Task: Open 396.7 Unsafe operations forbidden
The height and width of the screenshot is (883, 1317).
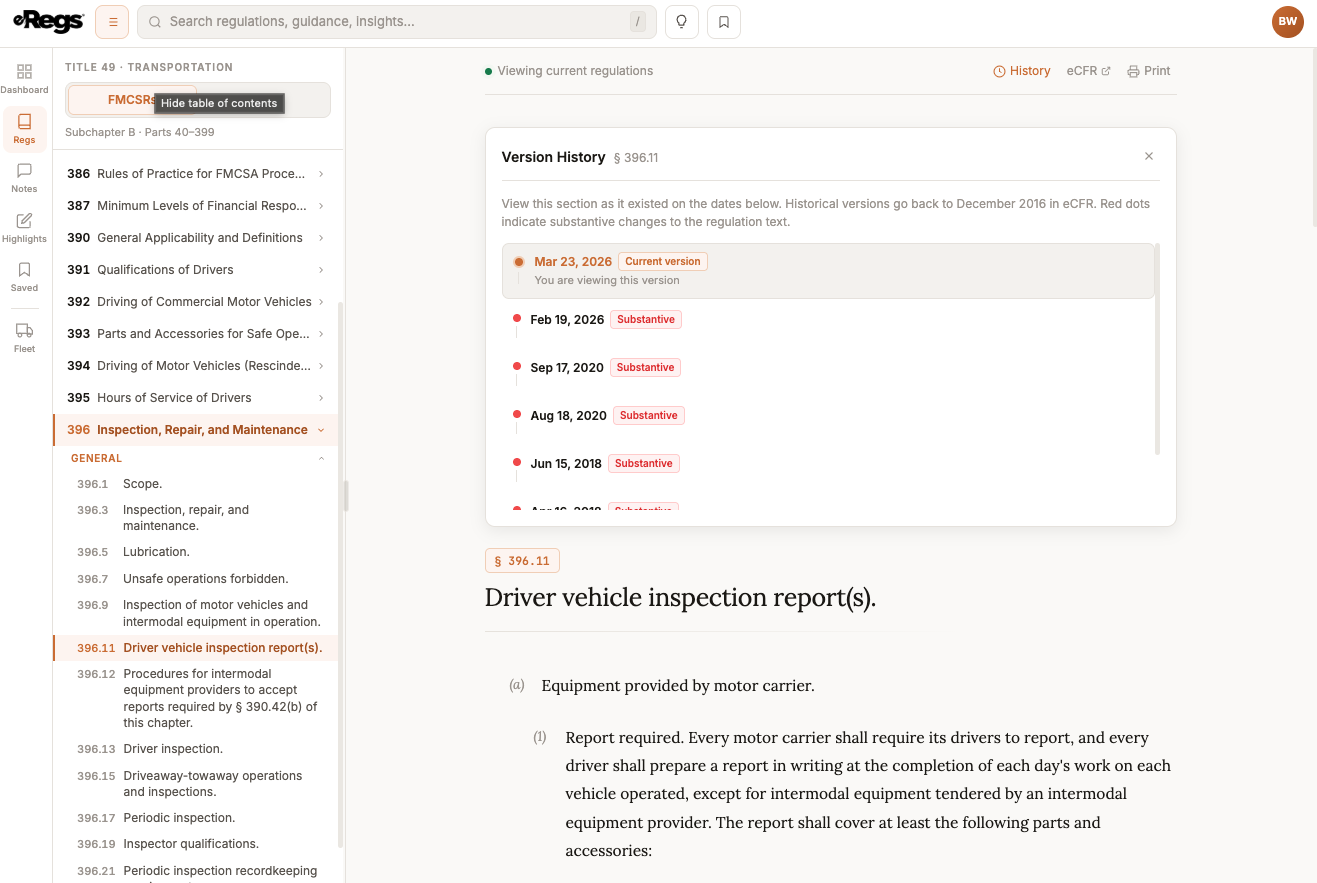Action: 196,579
